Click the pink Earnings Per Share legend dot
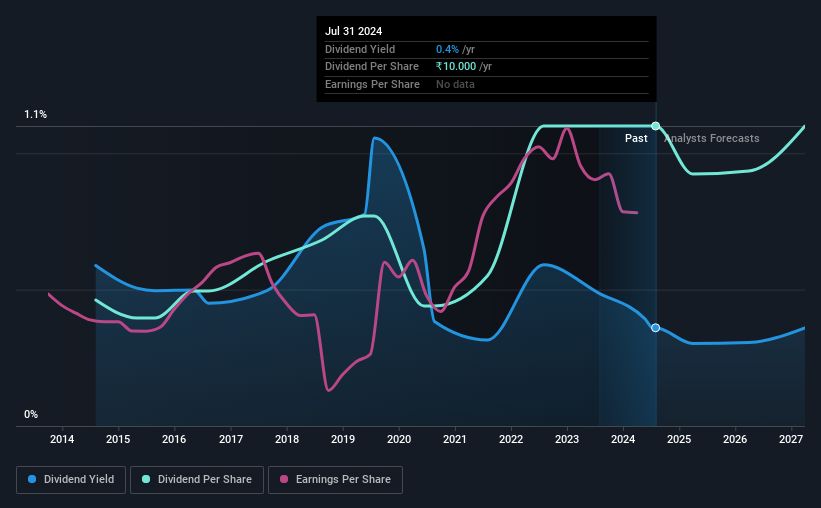This screenshot has width=821, height=508. coord(284,479)
